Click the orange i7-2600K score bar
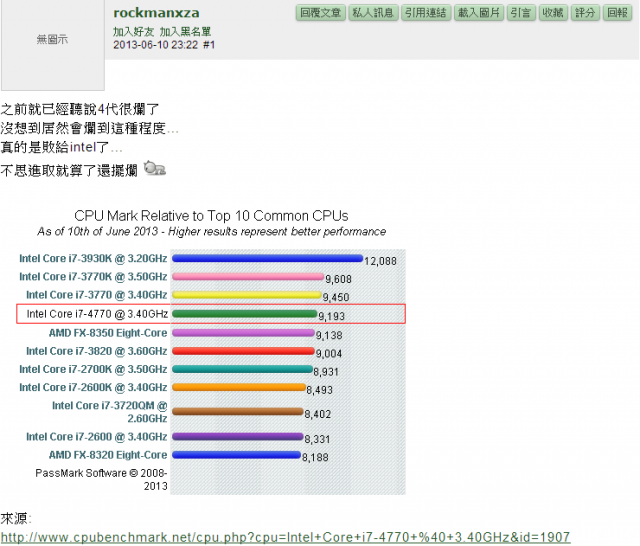Image resolution: width=640 pixels, height=546 pixels. [x=239, y=387]
